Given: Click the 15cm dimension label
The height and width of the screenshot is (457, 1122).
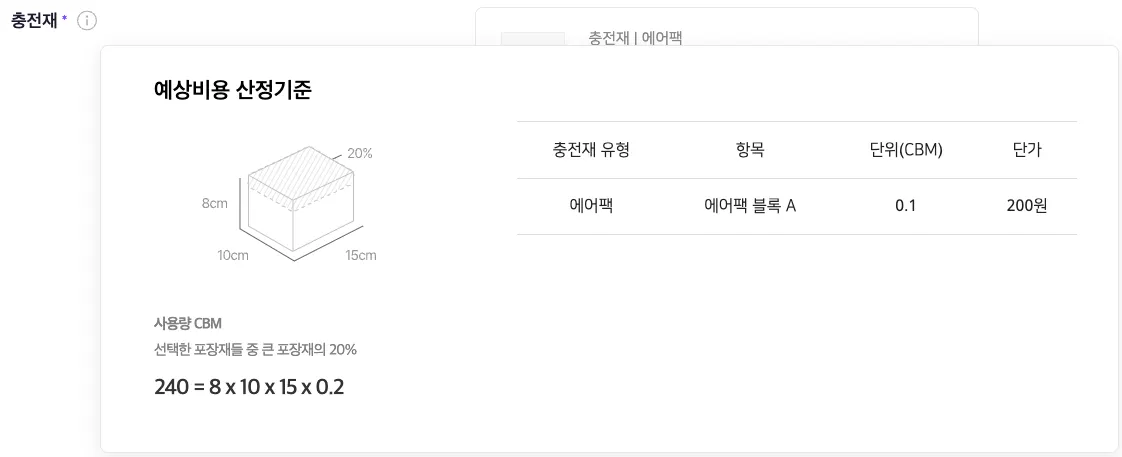Looking at the screenshot, I should point(361,255).
